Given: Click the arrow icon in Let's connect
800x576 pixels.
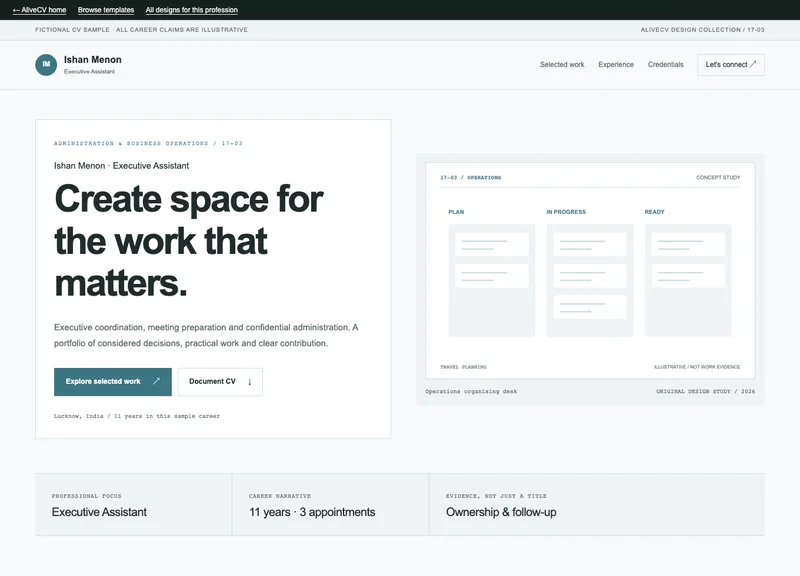Looking at the screenshot, I should [x=753, y=64].
